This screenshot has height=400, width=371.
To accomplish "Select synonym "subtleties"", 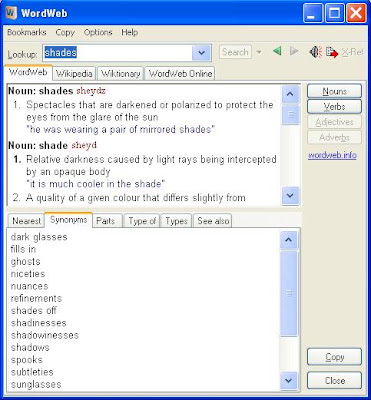I will [x=32, y=372].
